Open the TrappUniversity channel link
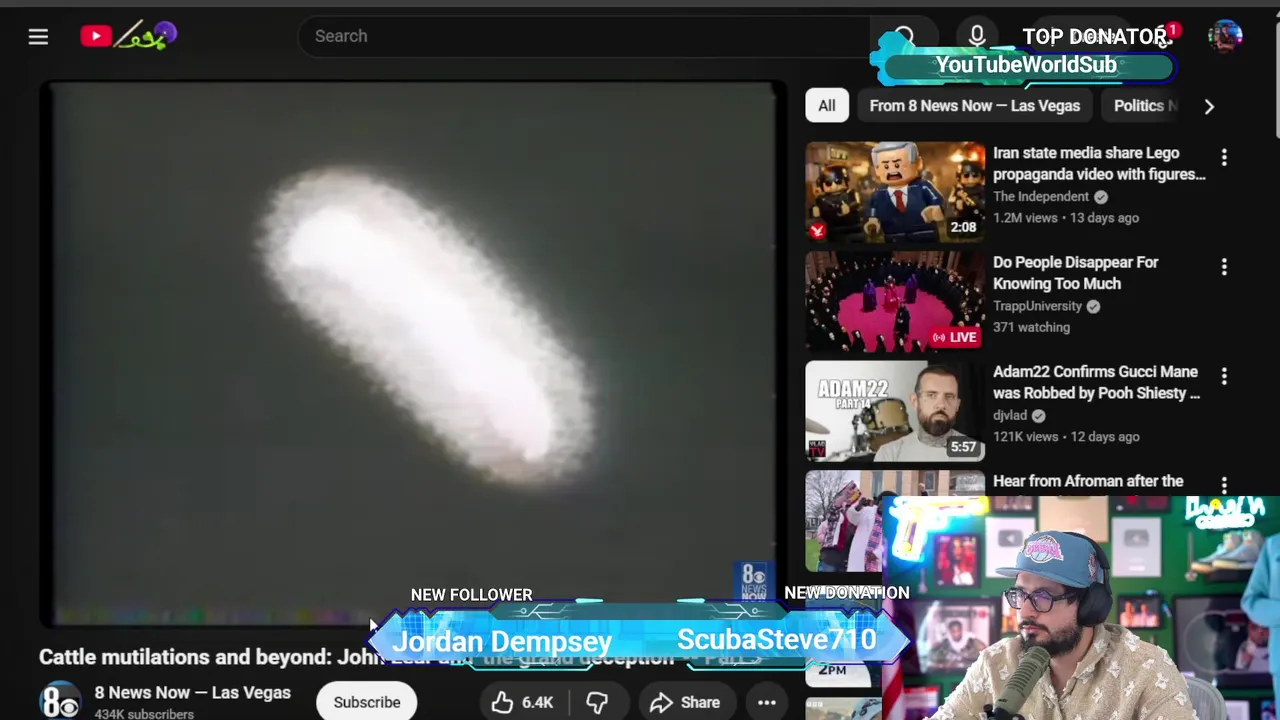This screenshot has height=720, width=1280. [x=1038, y=306]
